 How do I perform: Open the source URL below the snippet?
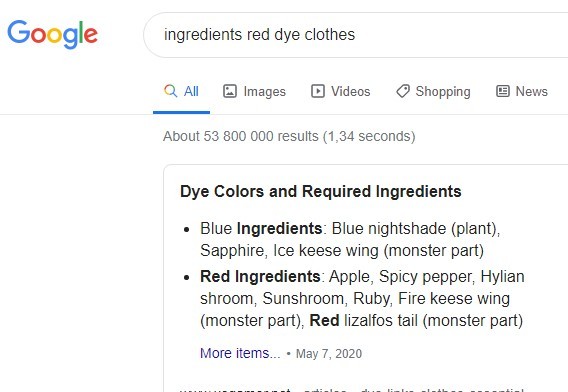point(352,390)
